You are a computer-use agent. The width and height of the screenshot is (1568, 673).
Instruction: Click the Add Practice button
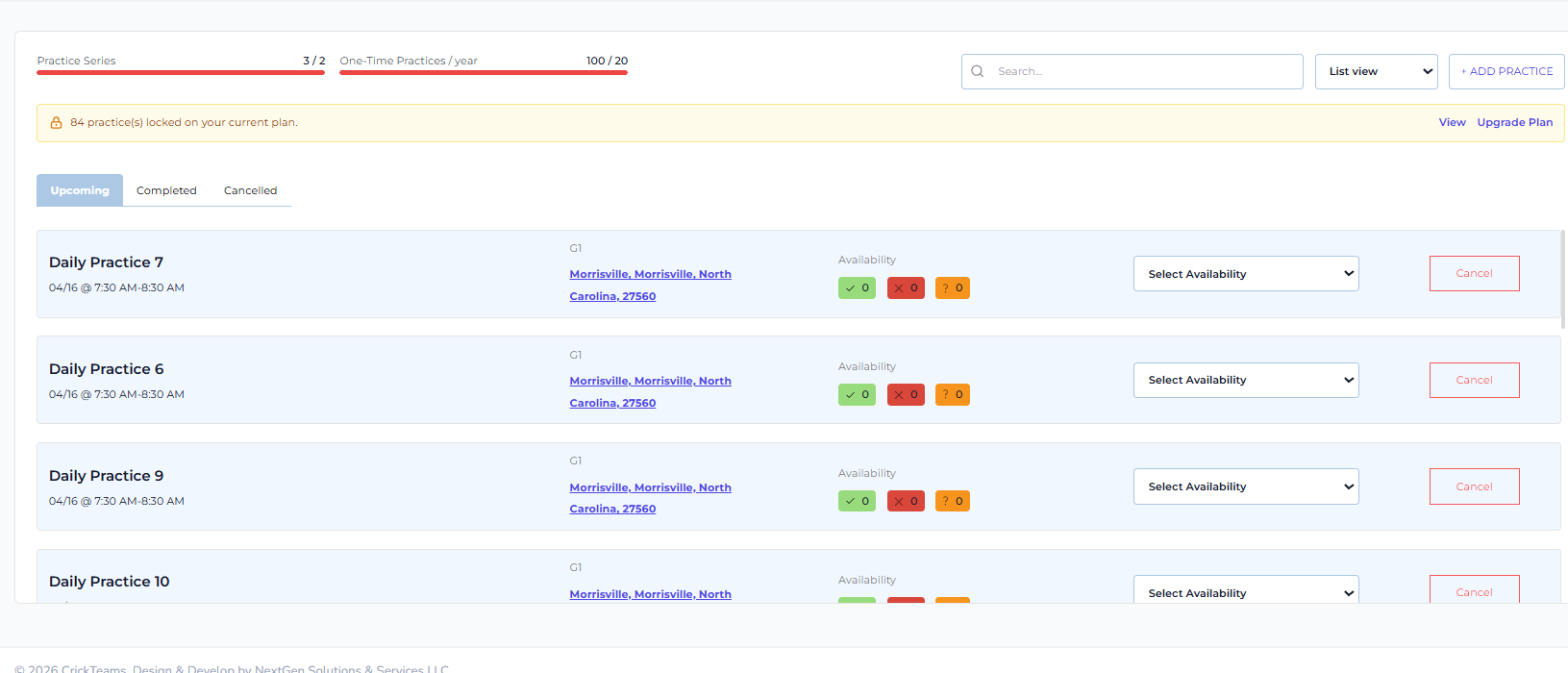pos(1506,71)
